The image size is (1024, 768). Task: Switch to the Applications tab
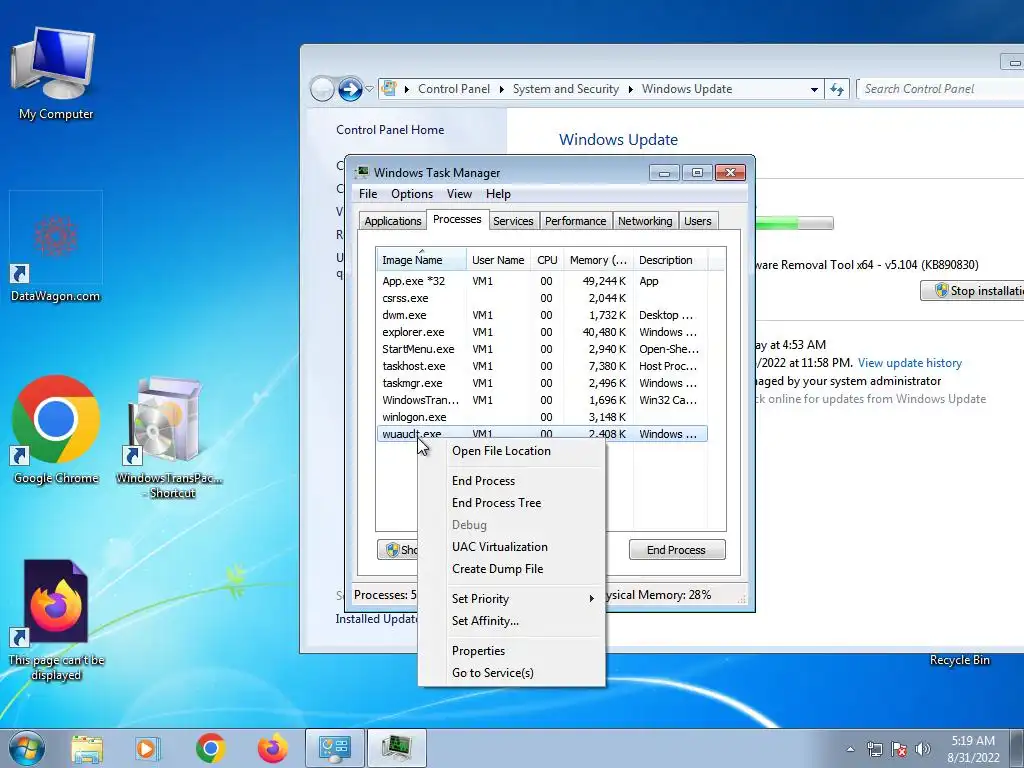coord(392,221)
